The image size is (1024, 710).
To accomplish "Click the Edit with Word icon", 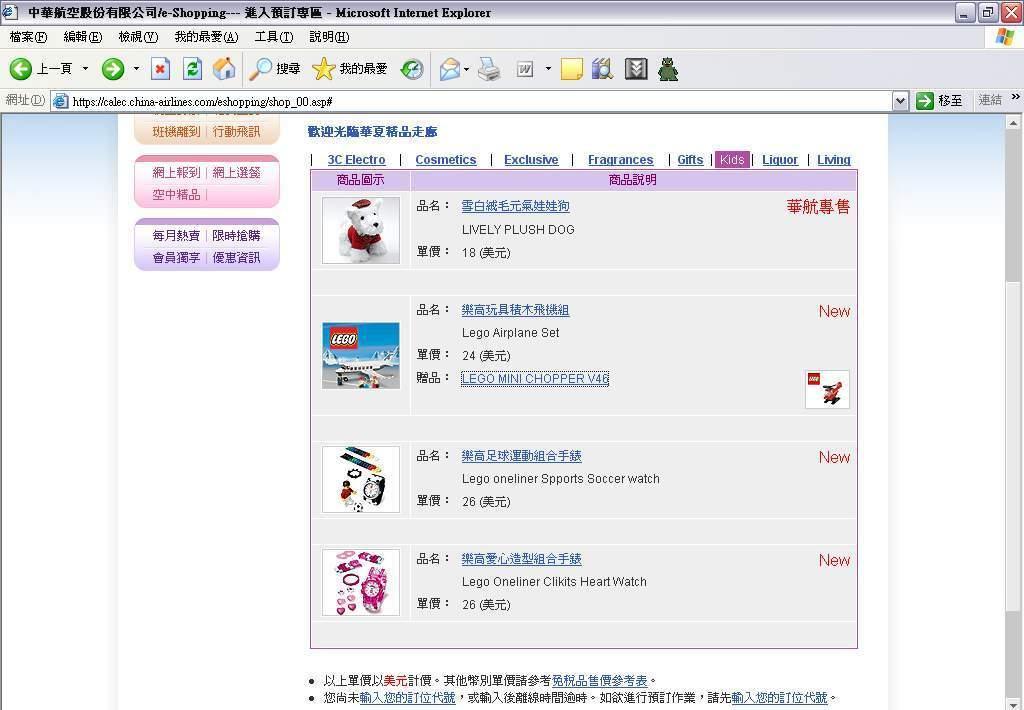I will [525, 69].
